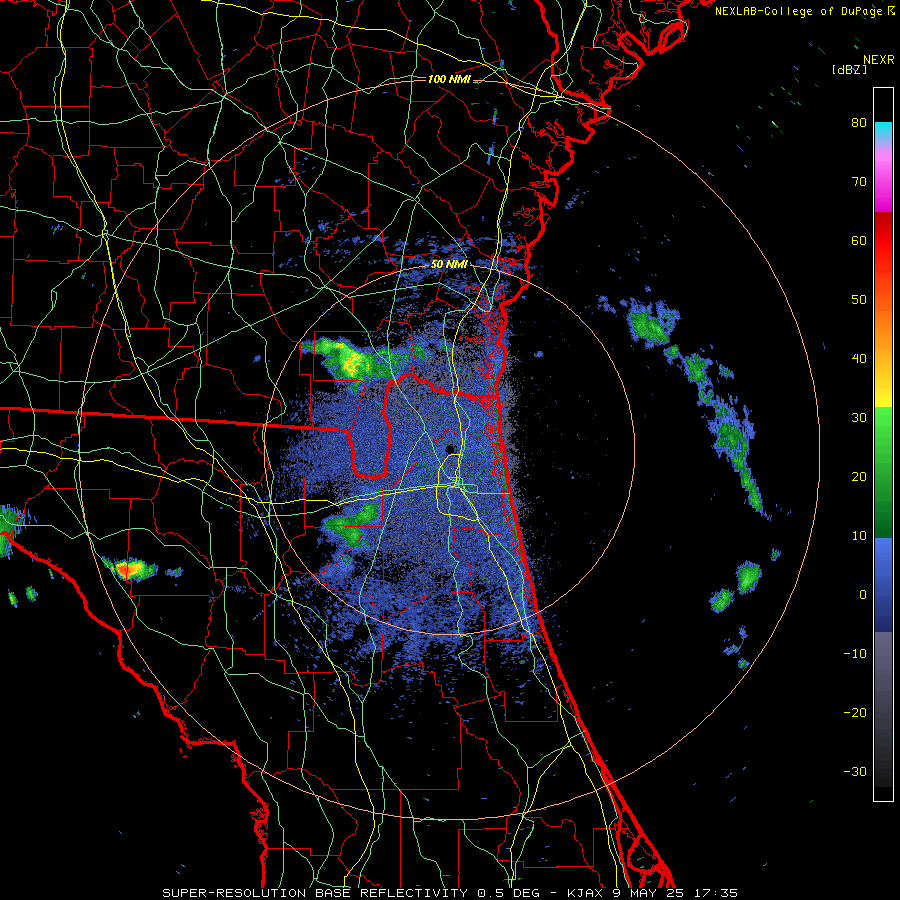Click the [dBZ] units label
The image size is (900, 900).
click(849, 69)
